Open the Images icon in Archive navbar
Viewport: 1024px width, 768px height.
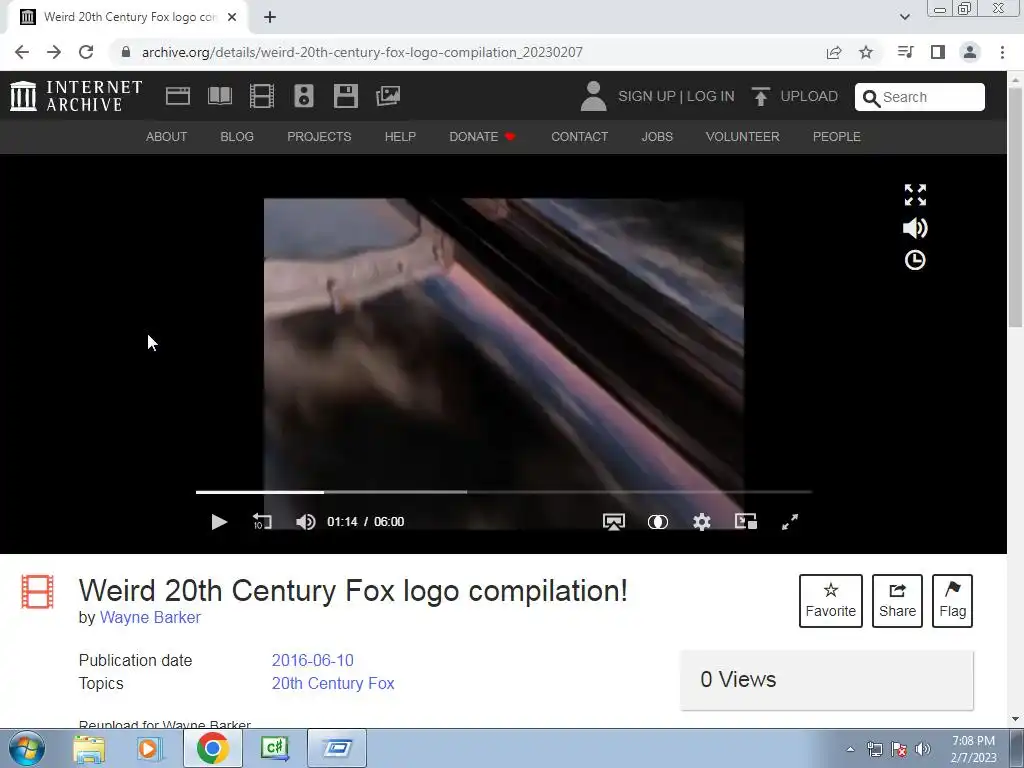(388, 96)
